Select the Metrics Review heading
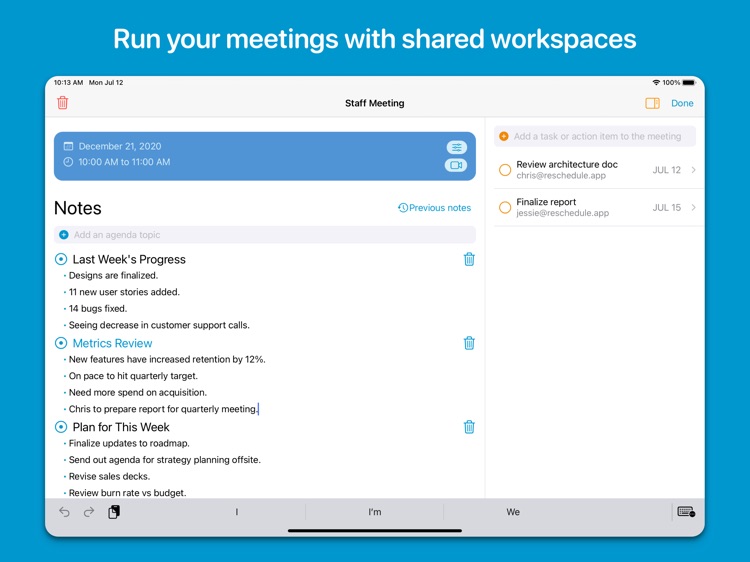The width and height of the screenshot is (750, 562). click(112, 343)
